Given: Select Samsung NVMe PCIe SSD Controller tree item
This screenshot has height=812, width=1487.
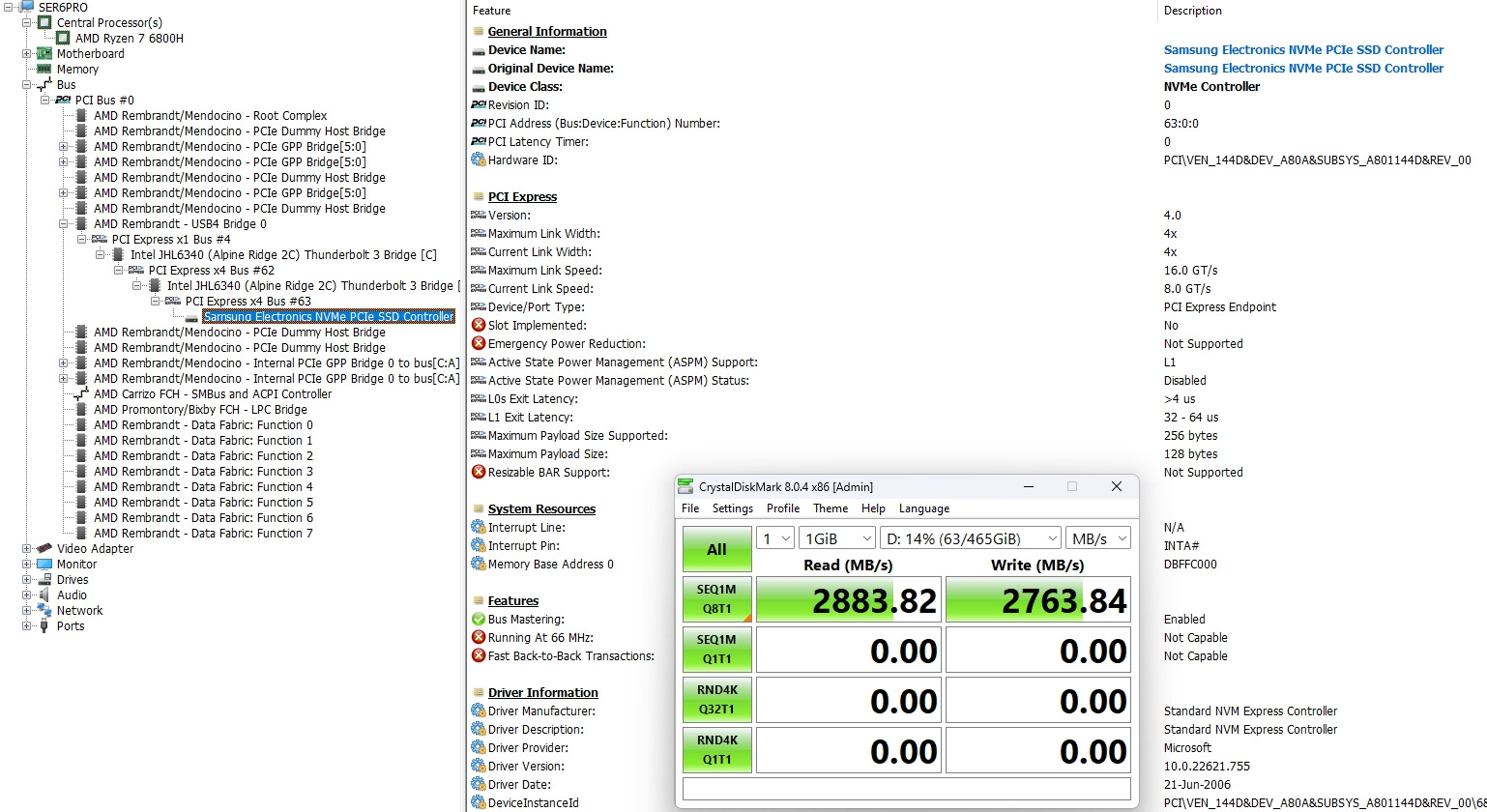Looking at the screenshot, I should coord(329,316).
